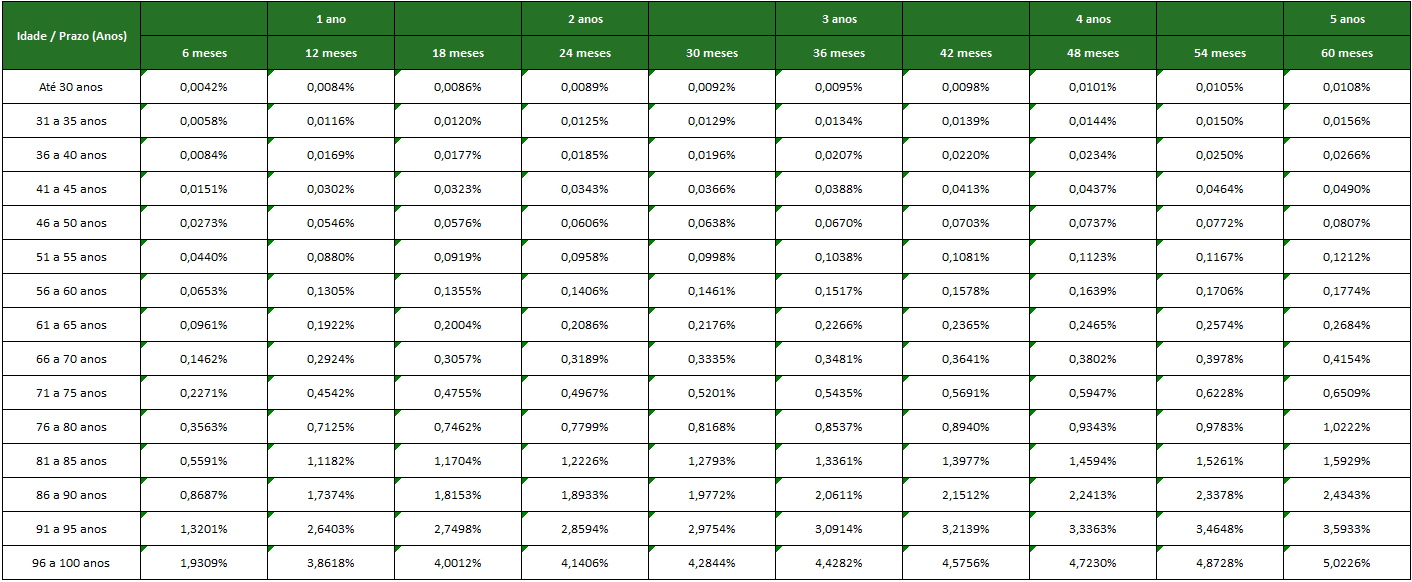Screen dimensions: 1412x582
Task: Select the 5,0226% cell
Action: point(1347,563)
